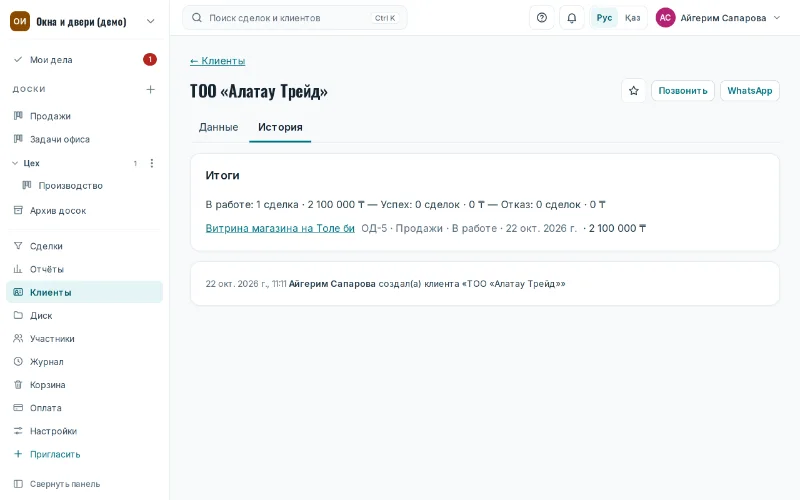Click the search magnifier icon
This screenshot has width=800, height=500.
(x=197, y=18)
